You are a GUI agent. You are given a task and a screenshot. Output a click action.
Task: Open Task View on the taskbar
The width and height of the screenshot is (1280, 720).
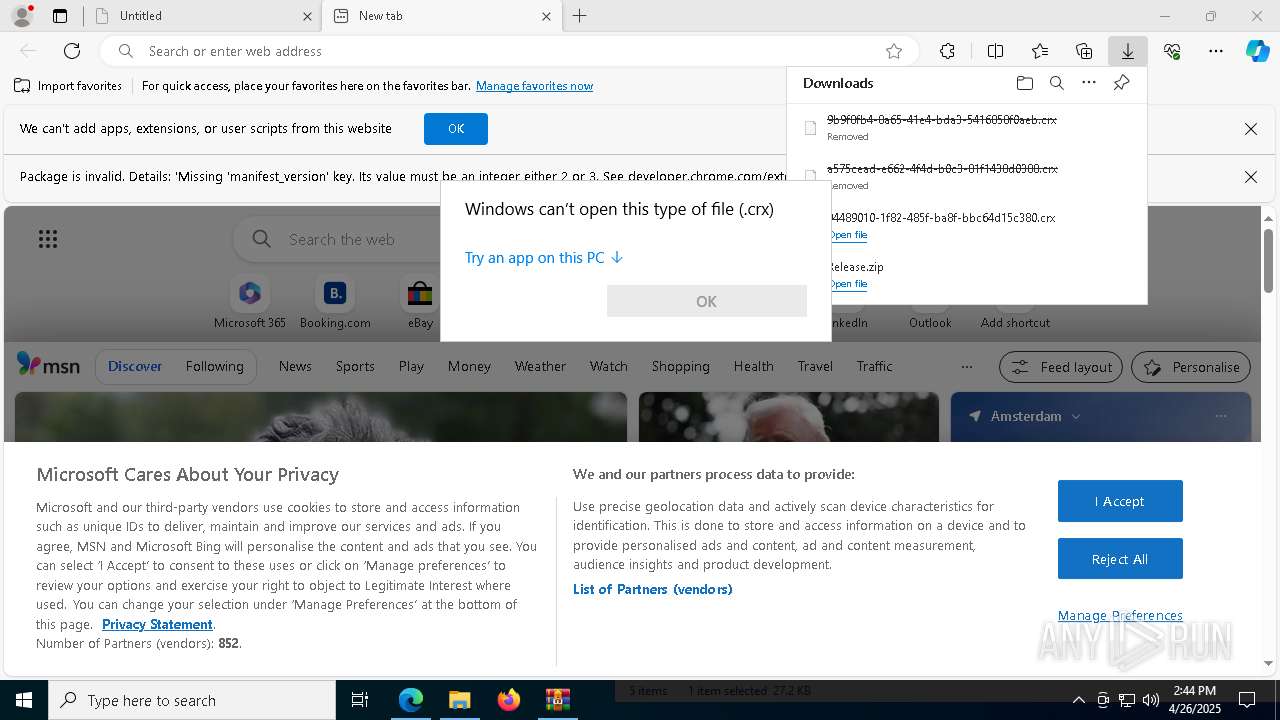click(360, 700)
